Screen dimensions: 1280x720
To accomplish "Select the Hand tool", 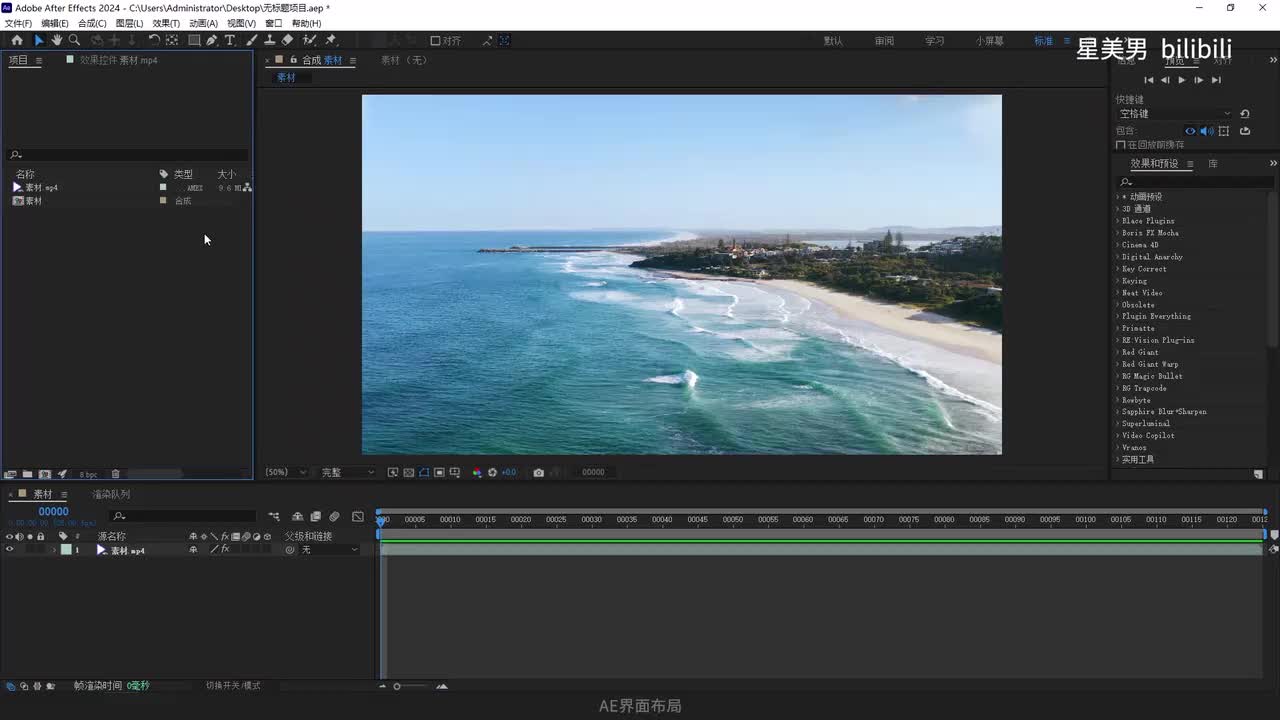I will click(x=56, y=40).
